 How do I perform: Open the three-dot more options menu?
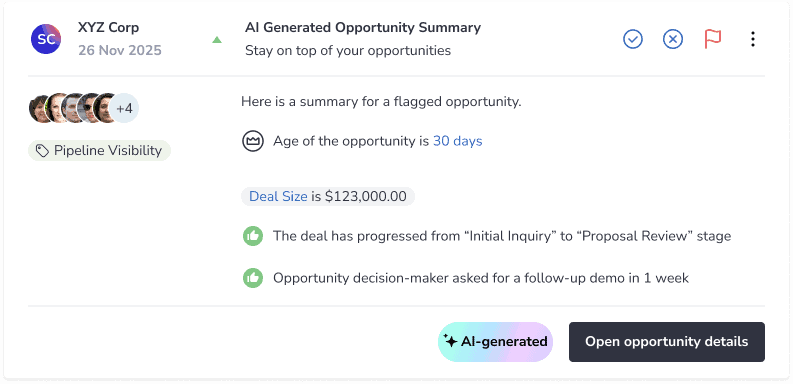tap(753, 39)
